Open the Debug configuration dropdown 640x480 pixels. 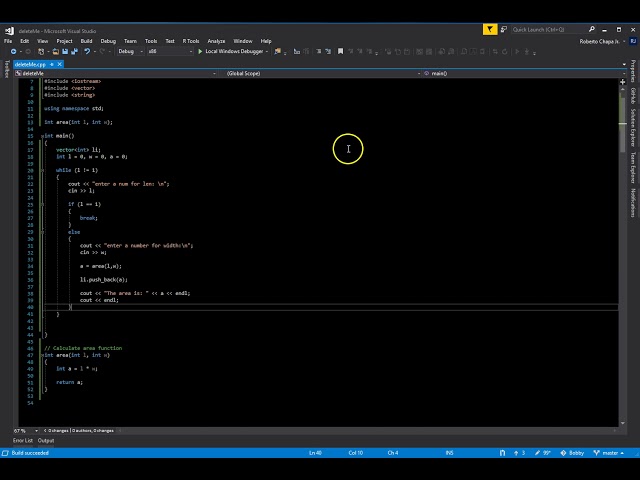click(x=130, y=51)
